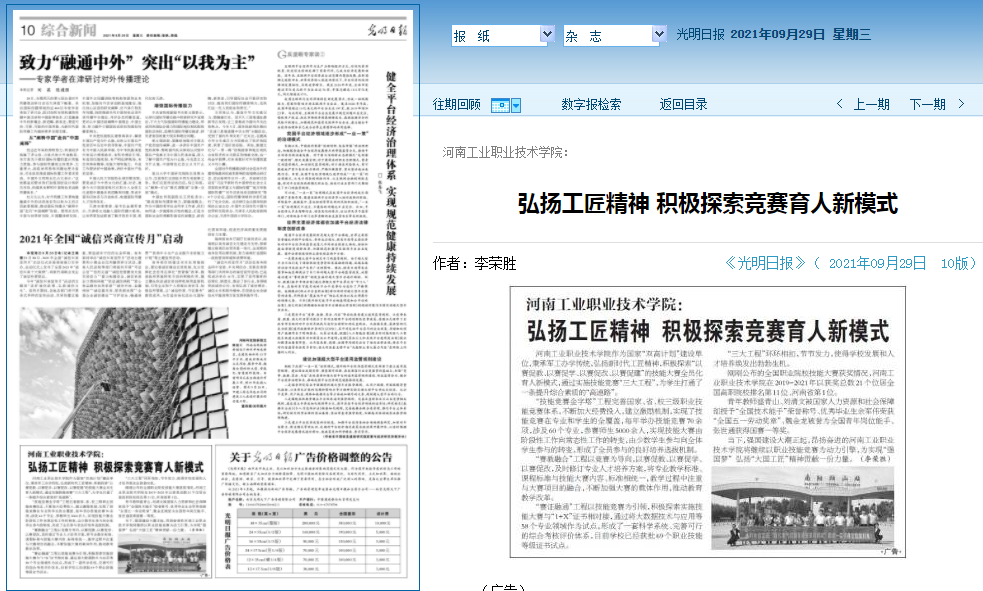
Task: Click the 2021年09月29日 date link
Action: (877, 263)
